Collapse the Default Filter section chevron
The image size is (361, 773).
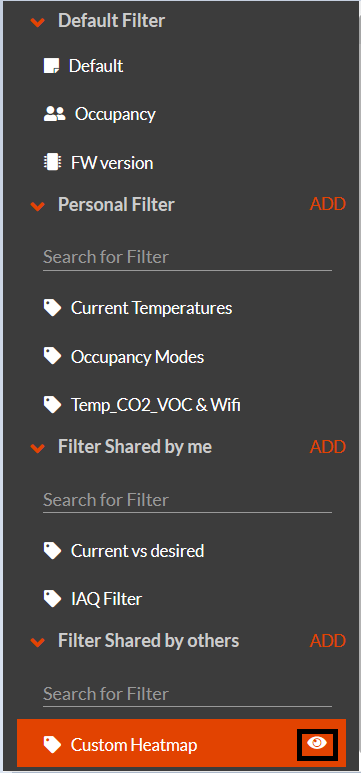(37, 22)
